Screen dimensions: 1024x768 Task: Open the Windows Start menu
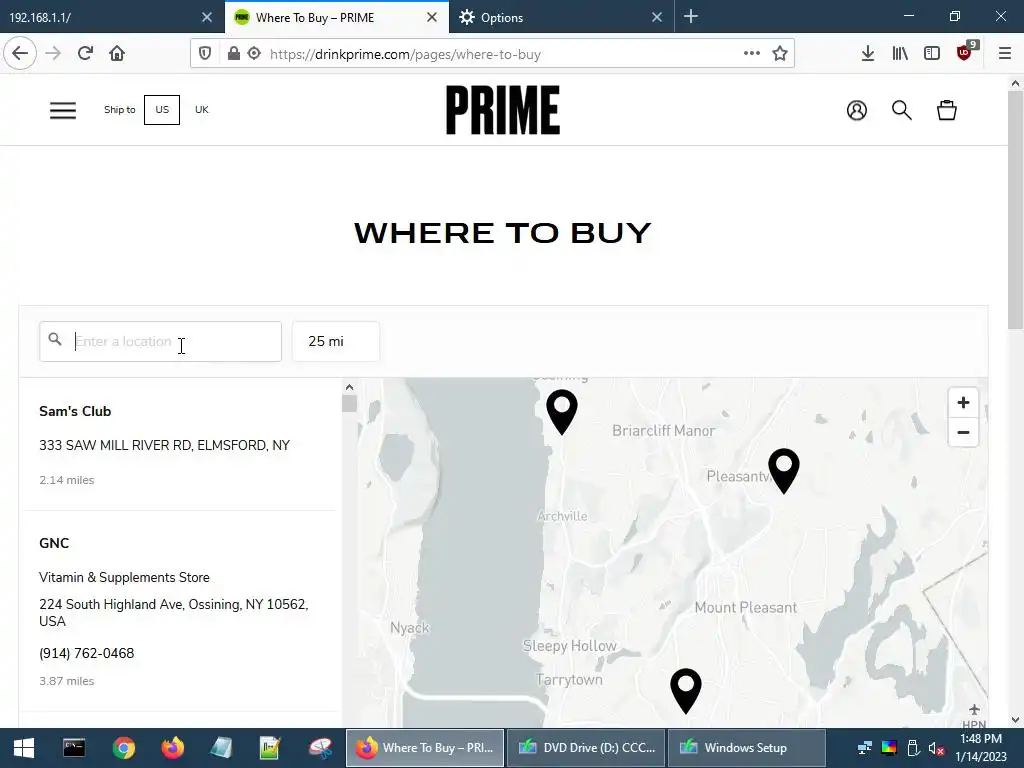point(24,748)
